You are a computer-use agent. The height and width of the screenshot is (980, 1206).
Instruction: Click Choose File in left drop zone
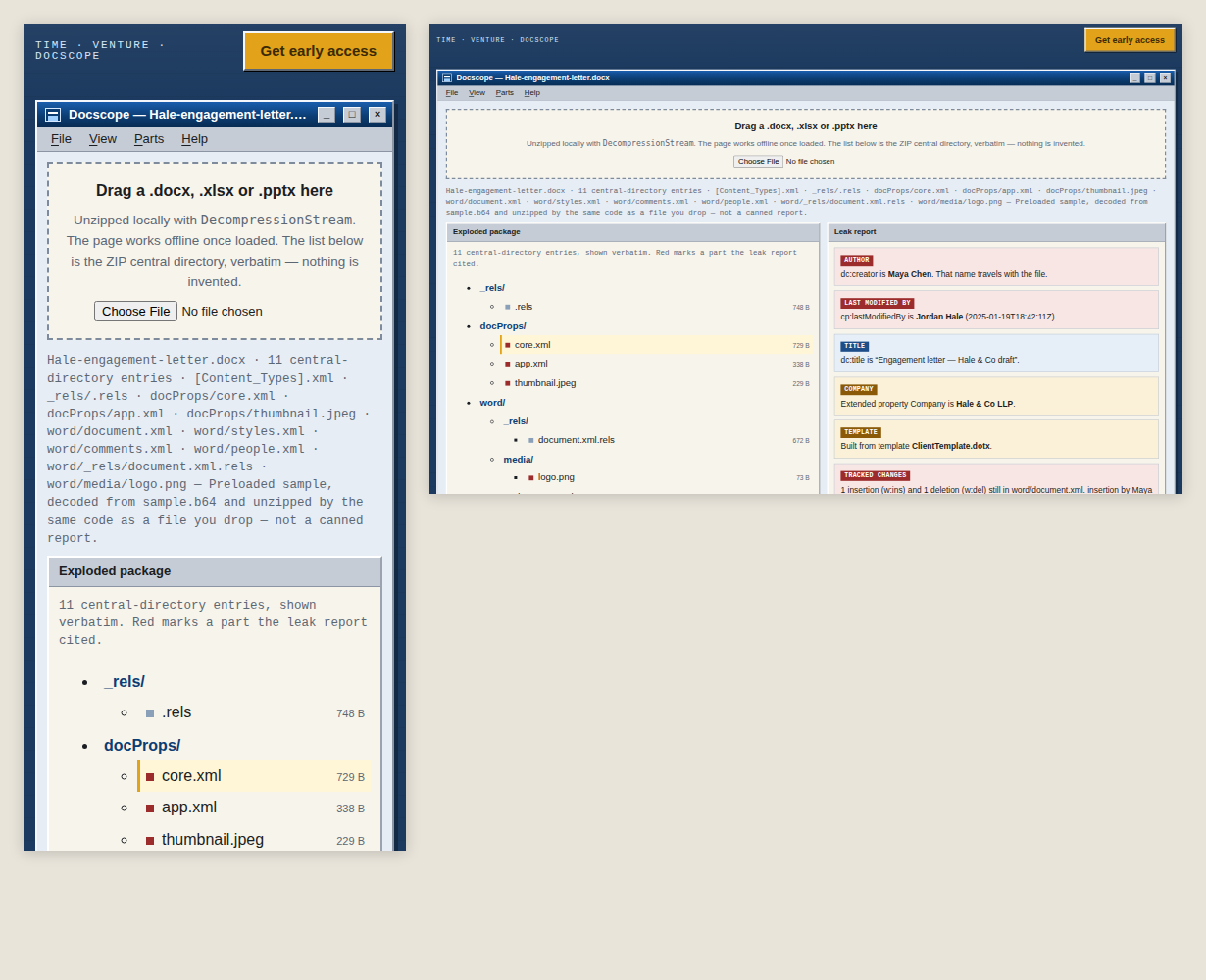pyautogui.click(x=135, y=312)
